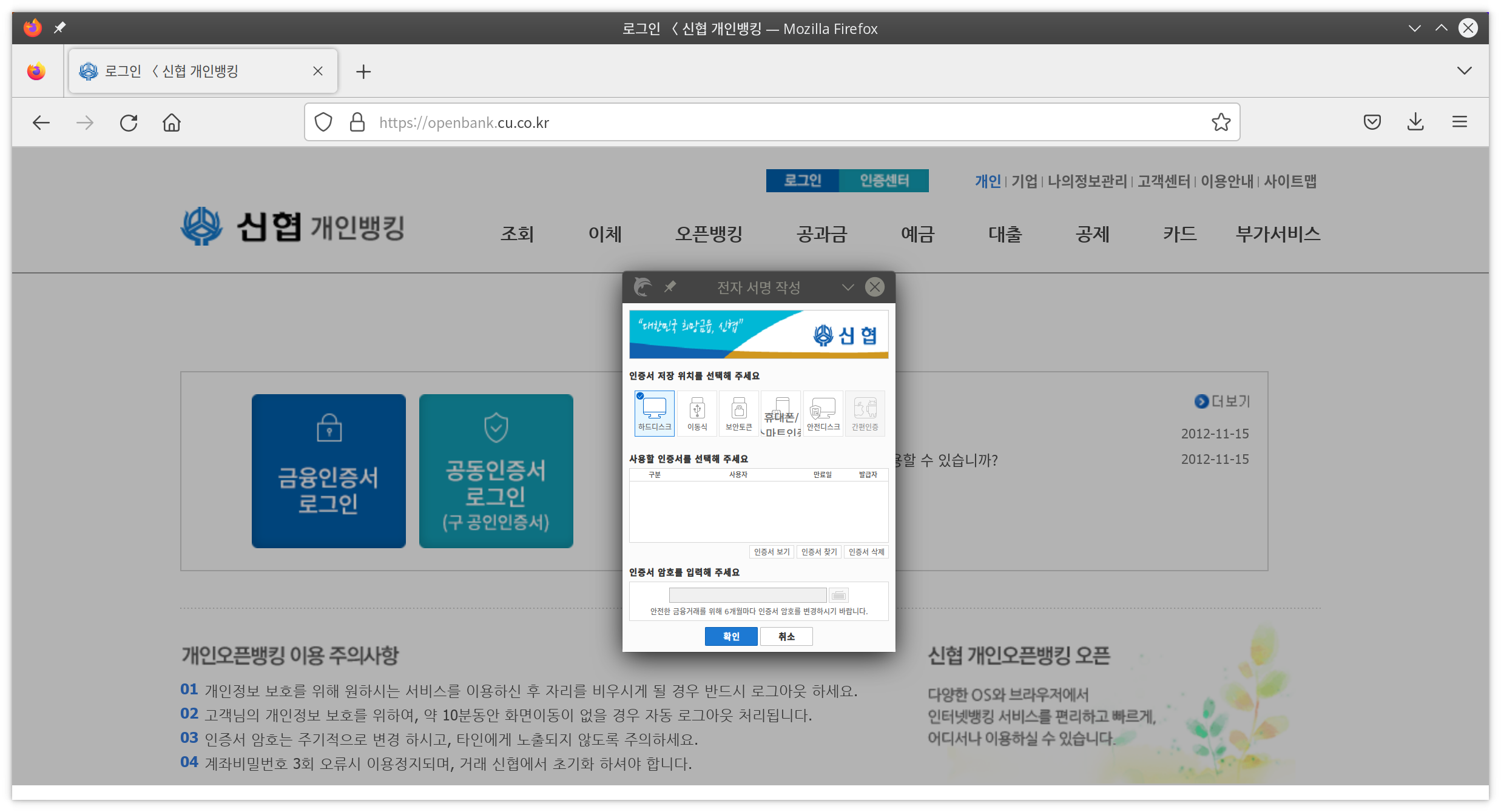This screenshot has width=1501, height=812.
Task: Click 인증서 찾기 to find a certificate
Action: [819, 552]
